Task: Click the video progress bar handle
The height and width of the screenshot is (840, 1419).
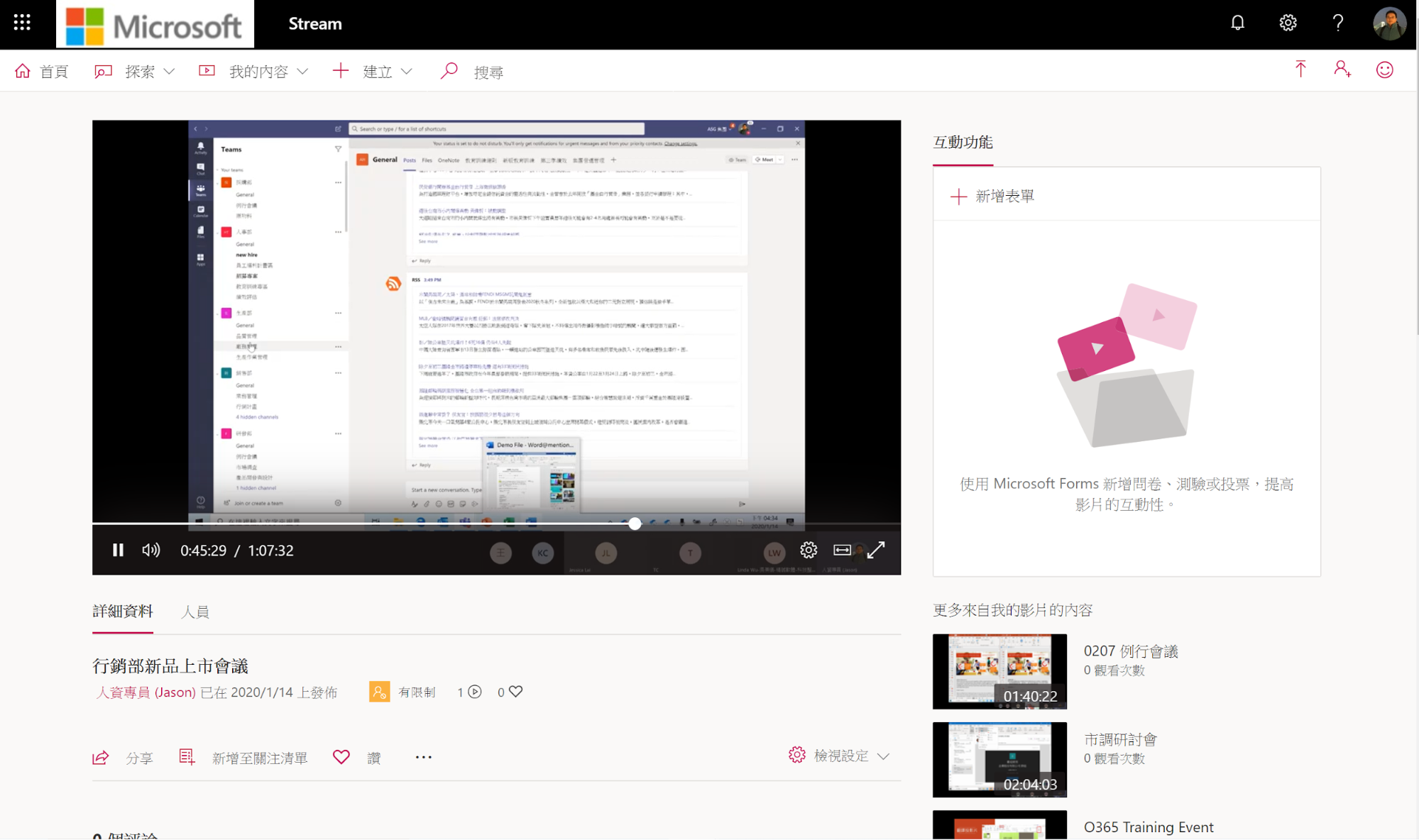Action: click(635, 524)
